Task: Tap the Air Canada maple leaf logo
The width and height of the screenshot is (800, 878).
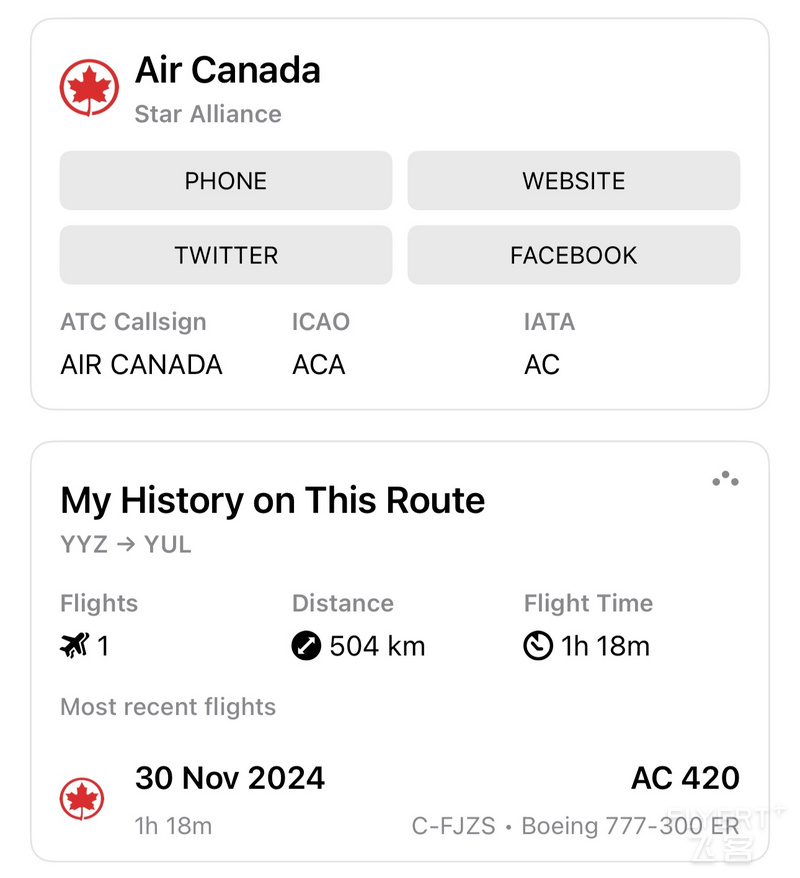Action: tap(89, 87)
